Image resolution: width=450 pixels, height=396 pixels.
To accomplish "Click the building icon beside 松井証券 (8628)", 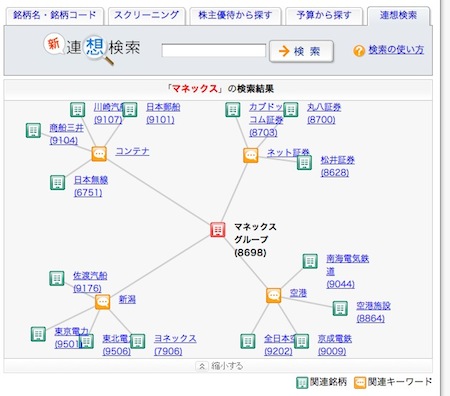I will 304,163.
